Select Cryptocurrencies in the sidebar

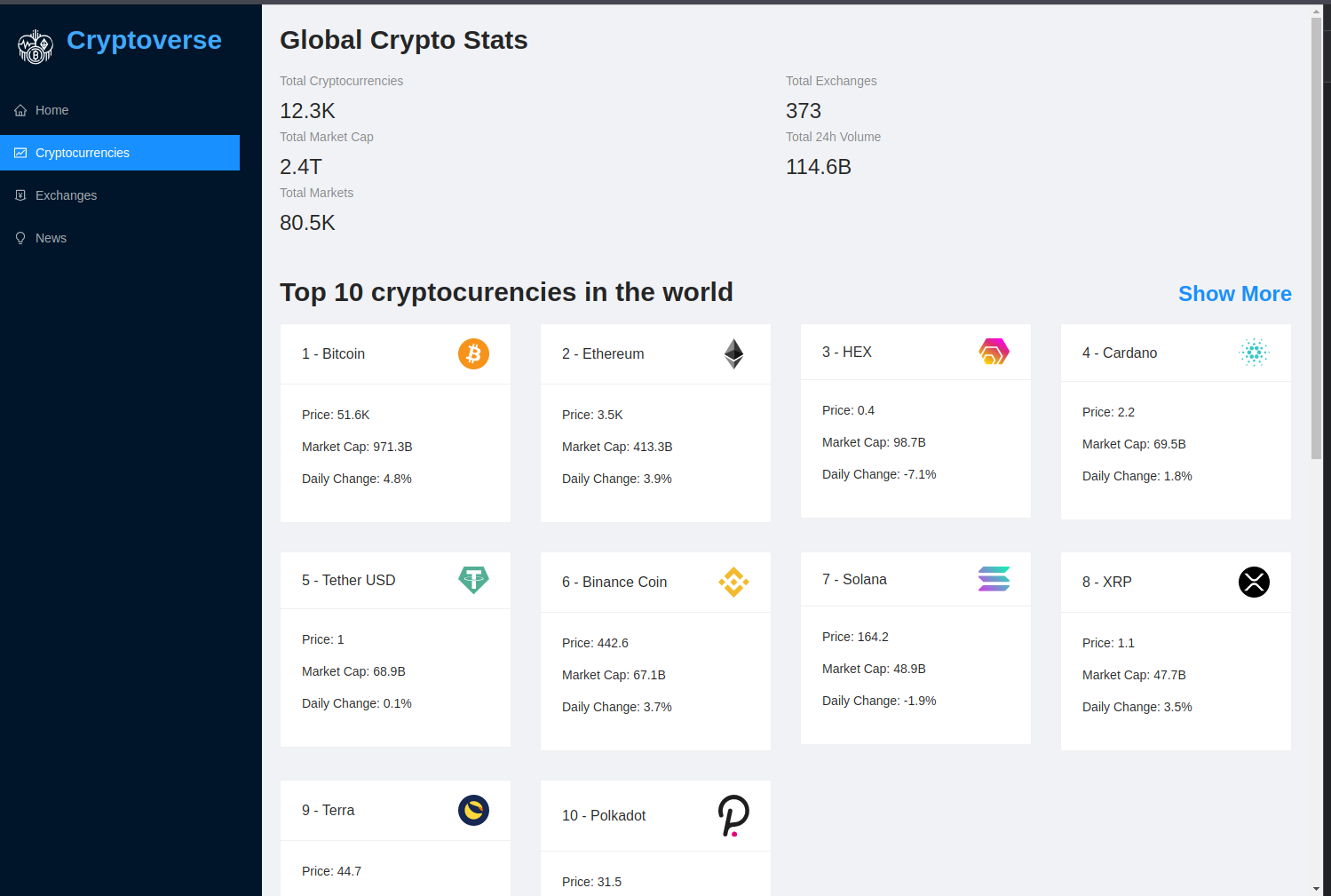click(x=120, y=153)
